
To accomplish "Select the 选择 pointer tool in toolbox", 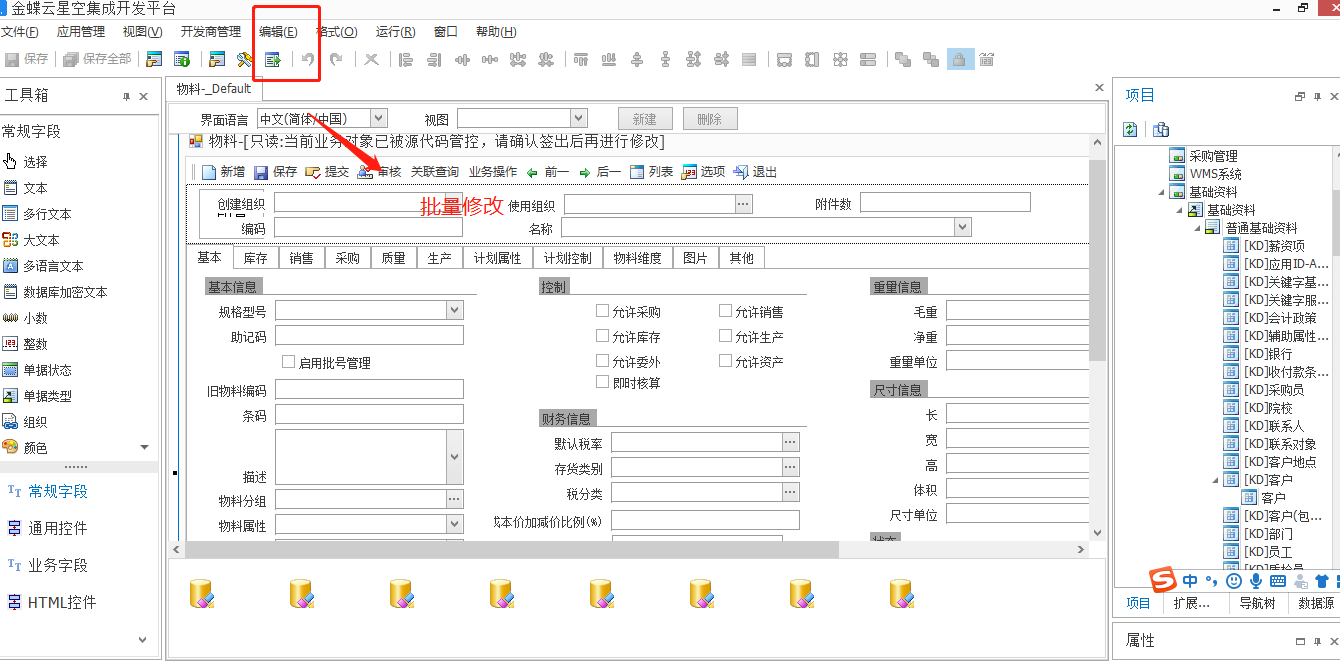I will tap(26, 162).
